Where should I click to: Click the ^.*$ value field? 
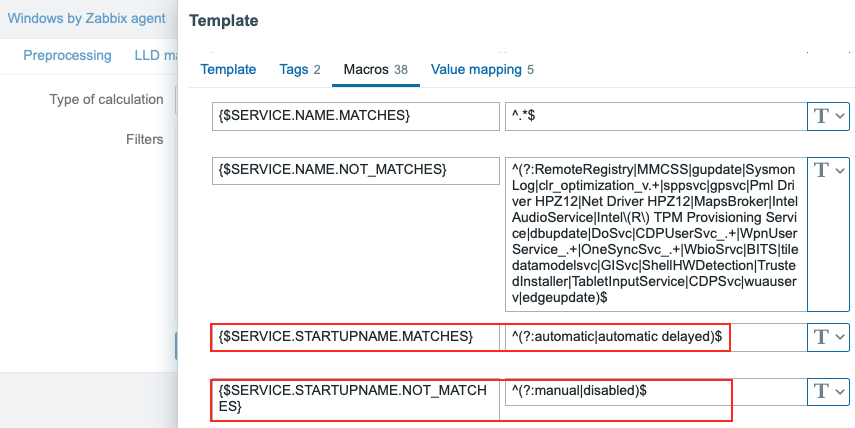coord(652,116)
